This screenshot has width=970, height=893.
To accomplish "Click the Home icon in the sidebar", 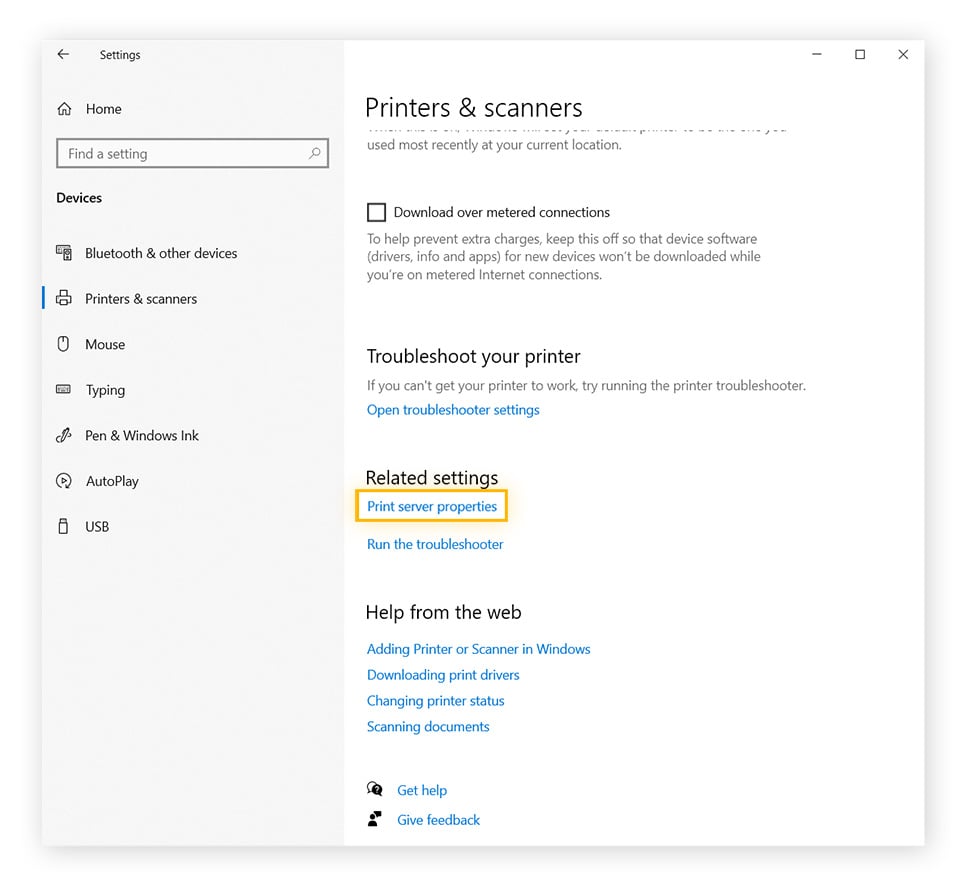I will coord(62,108).
